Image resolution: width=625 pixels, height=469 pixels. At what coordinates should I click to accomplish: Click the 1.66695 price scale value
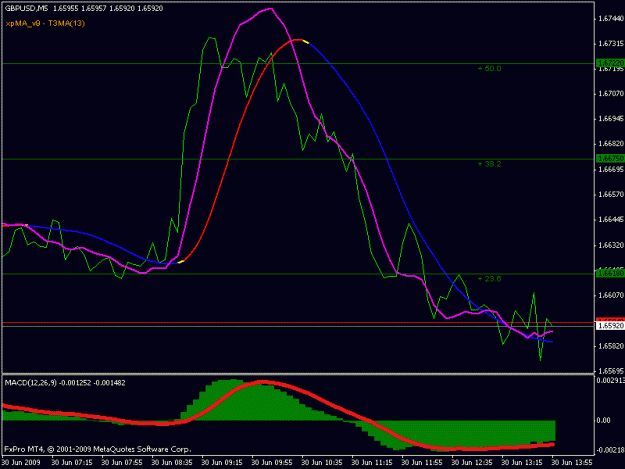pyautogui.click(x=611, y=169)
